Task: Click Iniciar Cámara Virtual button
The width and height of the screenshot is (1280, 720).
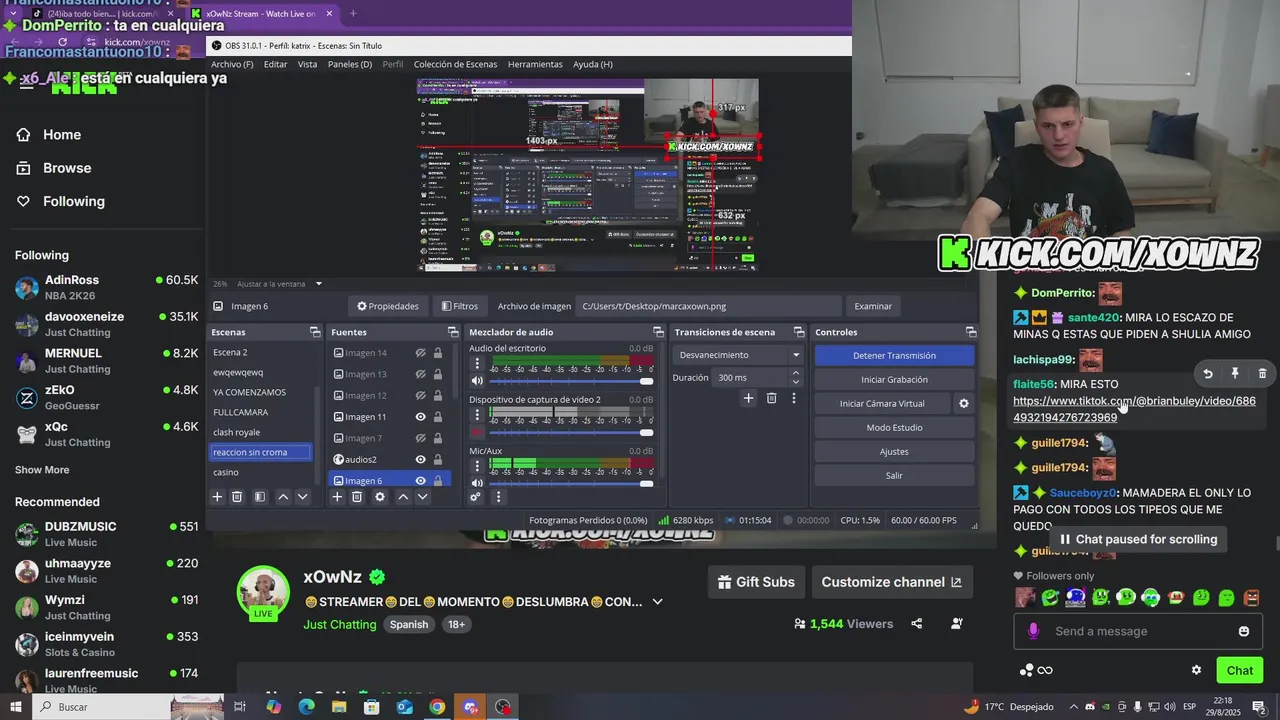Action: tap(882, 403)
